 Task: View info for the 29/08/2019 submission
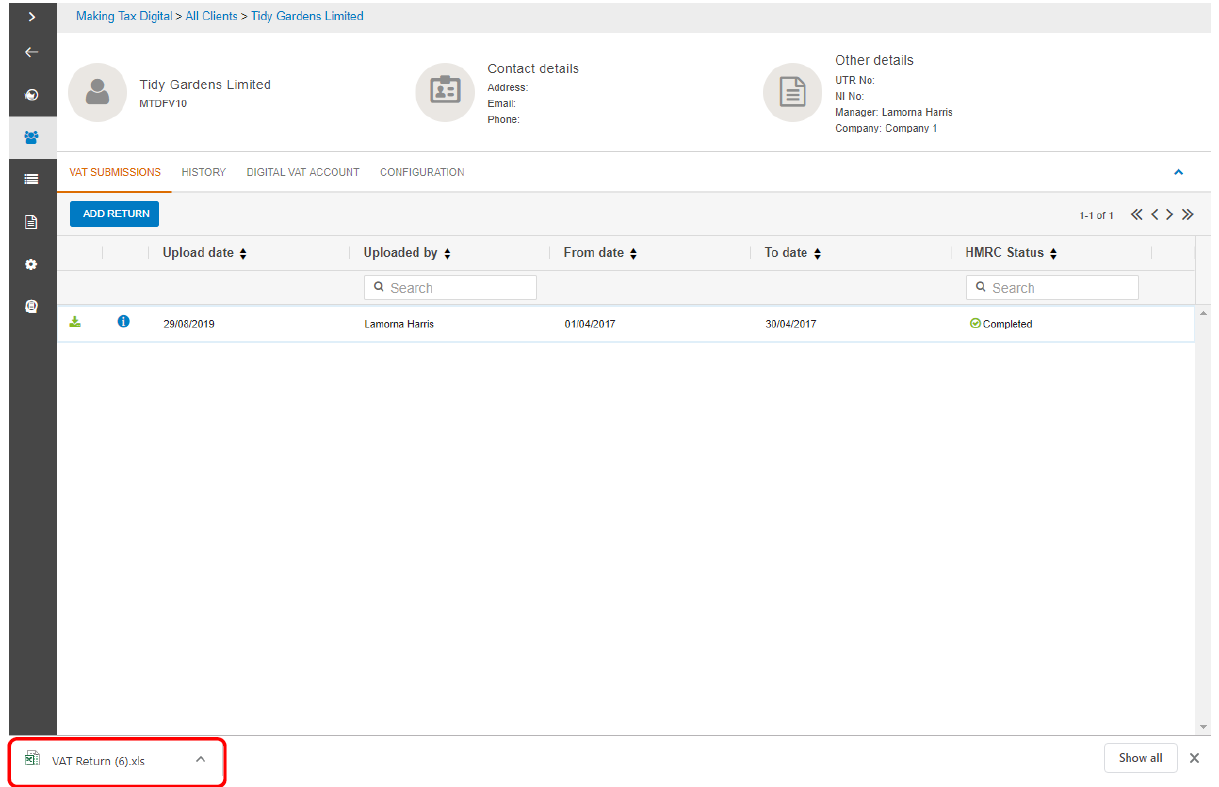pyautogui.click(x=124, y=322)
